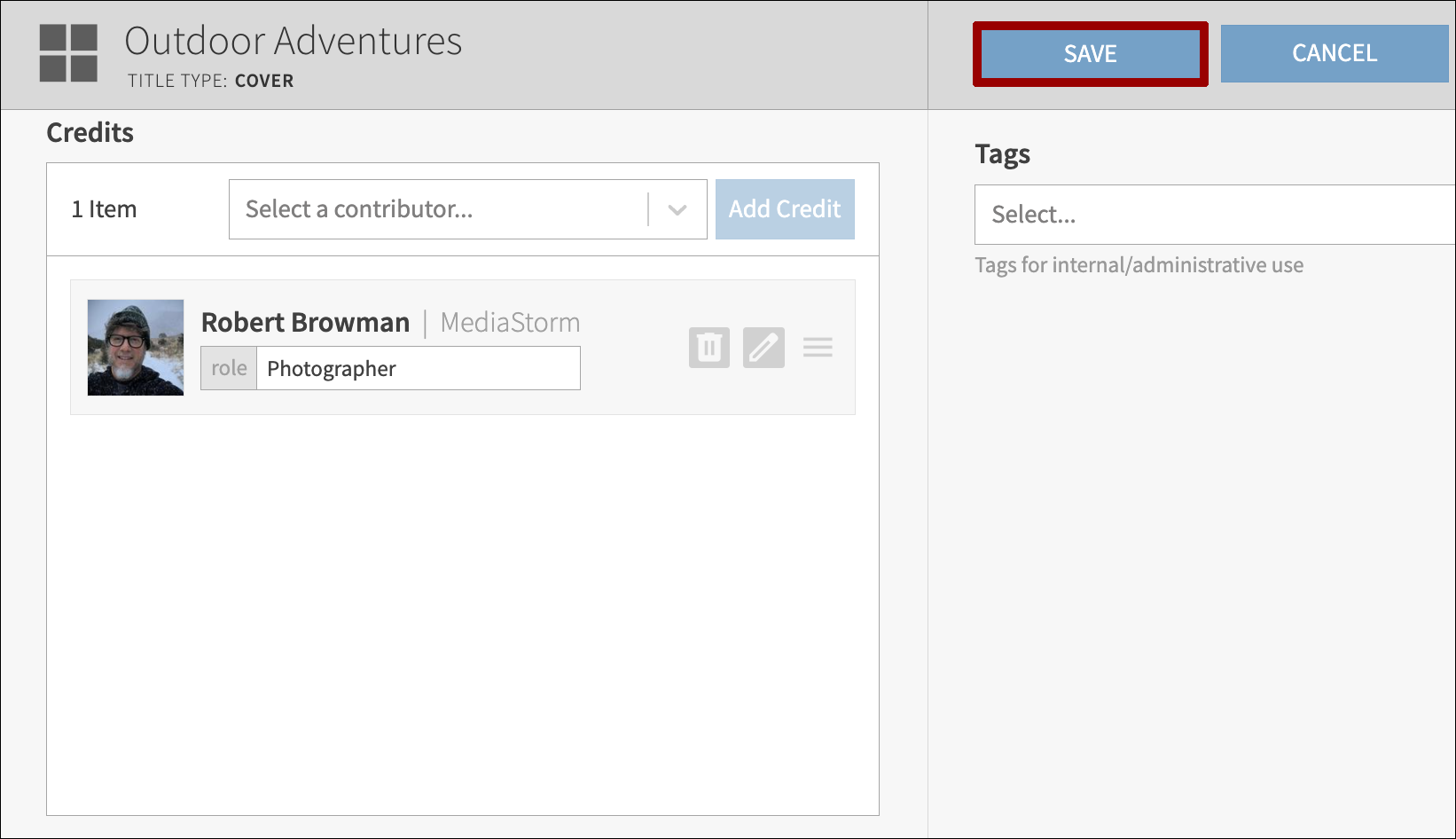Click the Credits section heading

click(90, 132)
